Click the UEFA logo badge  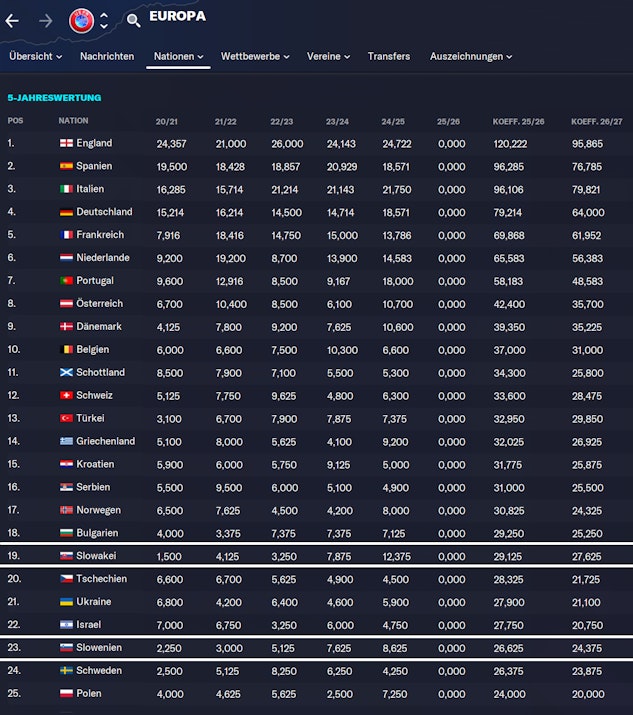coord(81,20)
